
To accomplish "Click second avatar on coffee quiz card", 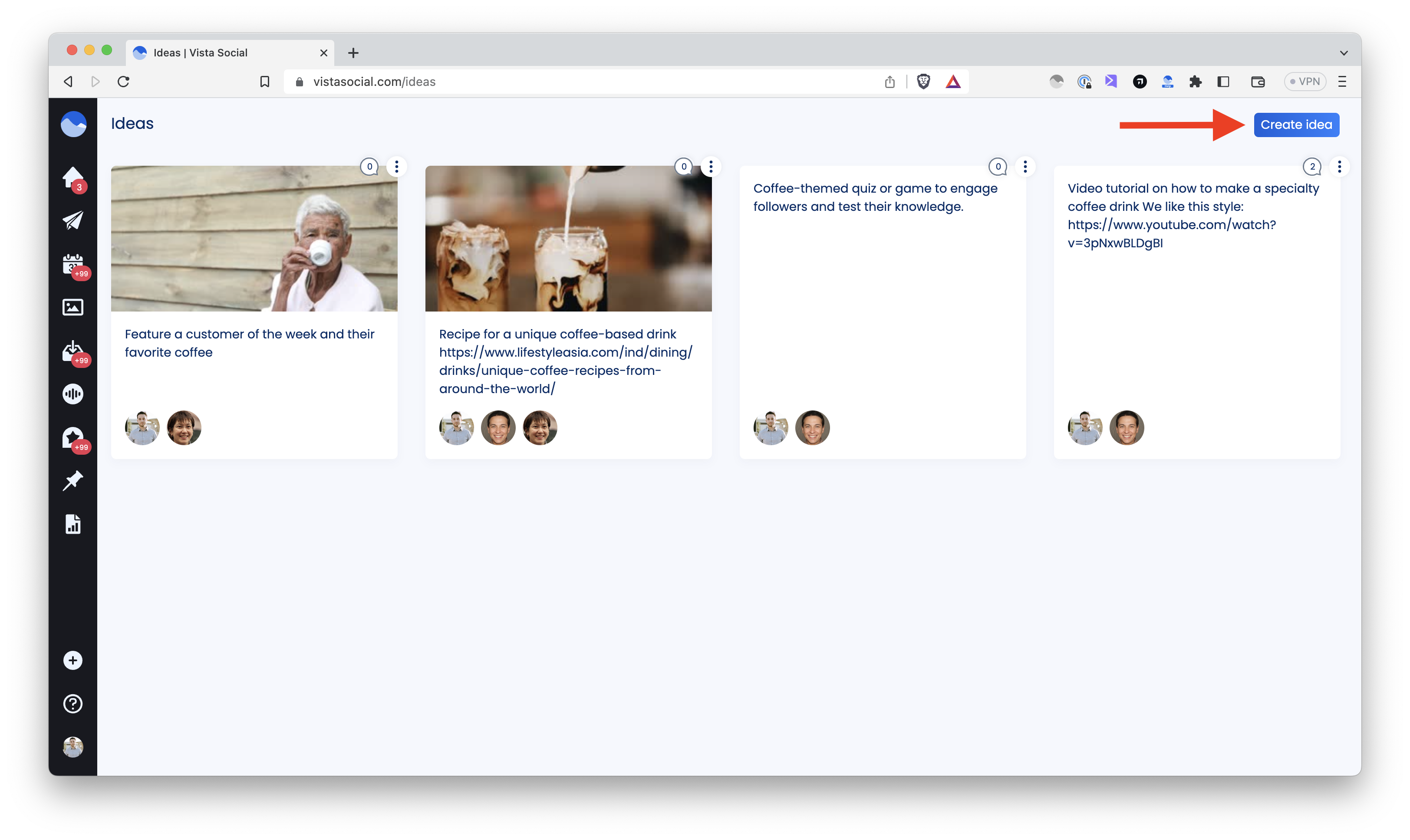I will pos(813,427).
